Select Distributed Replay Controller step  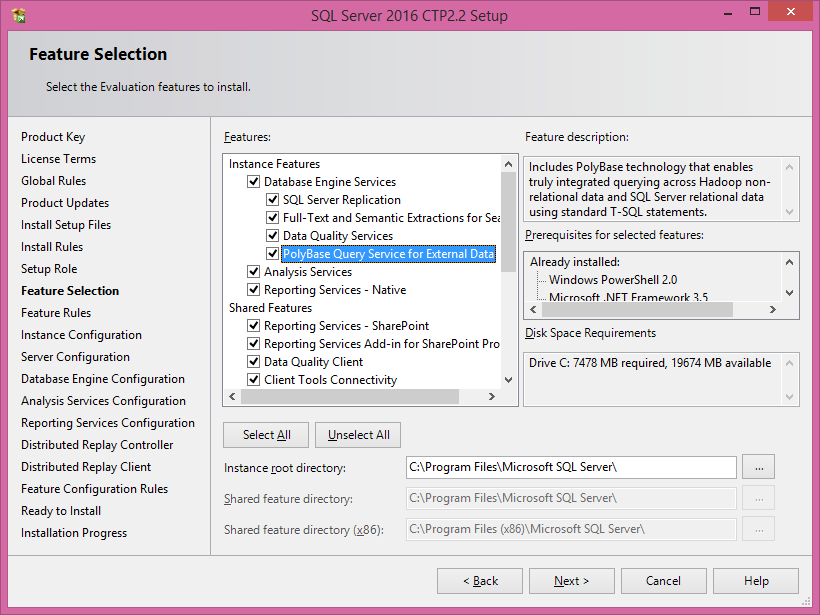tap(97, 444)
